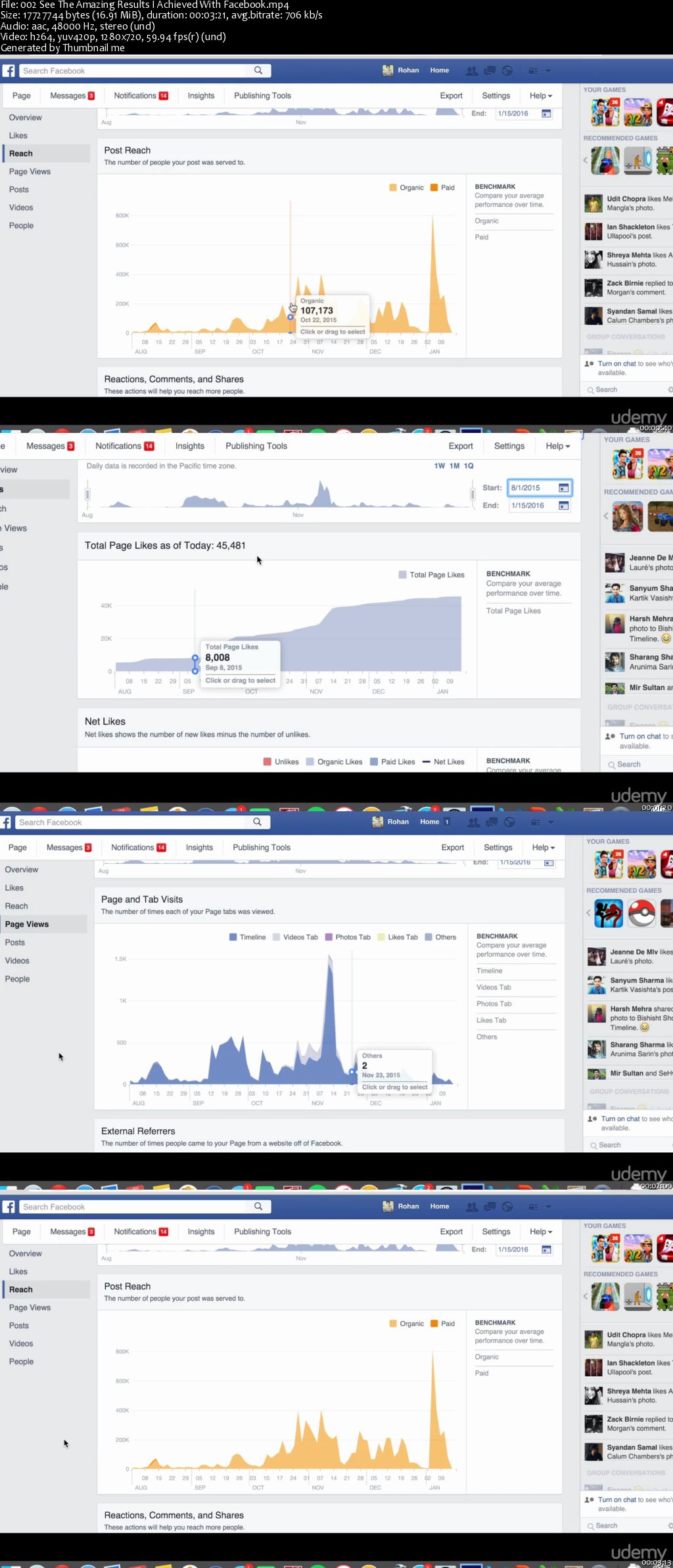This screenshot has height=1568, width=673.
Task: Open account arrow dropdown in frame stamped 00:03:13
Action: tap(548, 1207)
